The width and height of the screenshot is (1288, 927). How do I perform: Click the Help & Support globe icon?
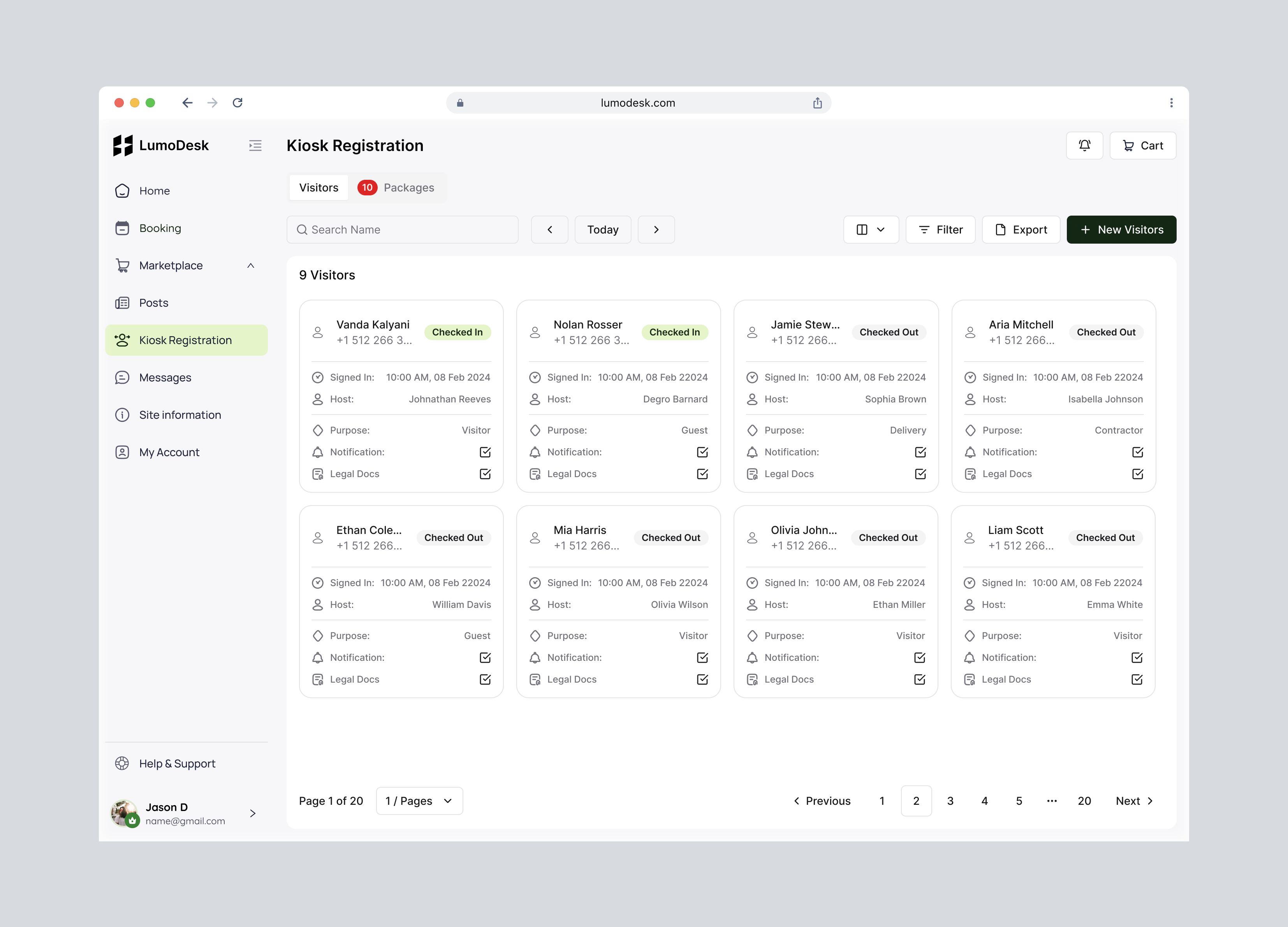point(122,764)
